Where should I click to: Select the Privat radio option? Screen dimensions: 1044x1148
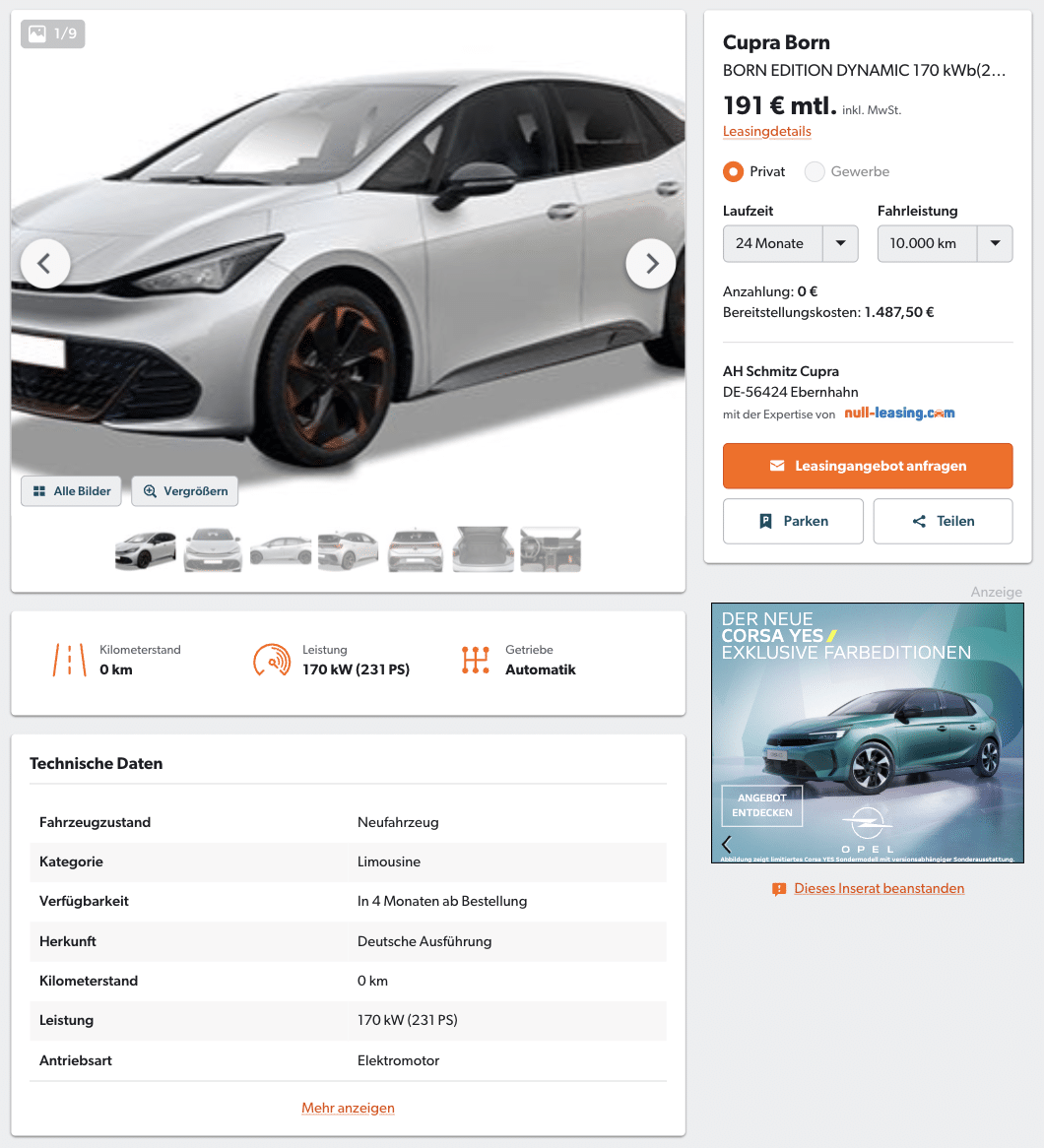click(733, 171)
